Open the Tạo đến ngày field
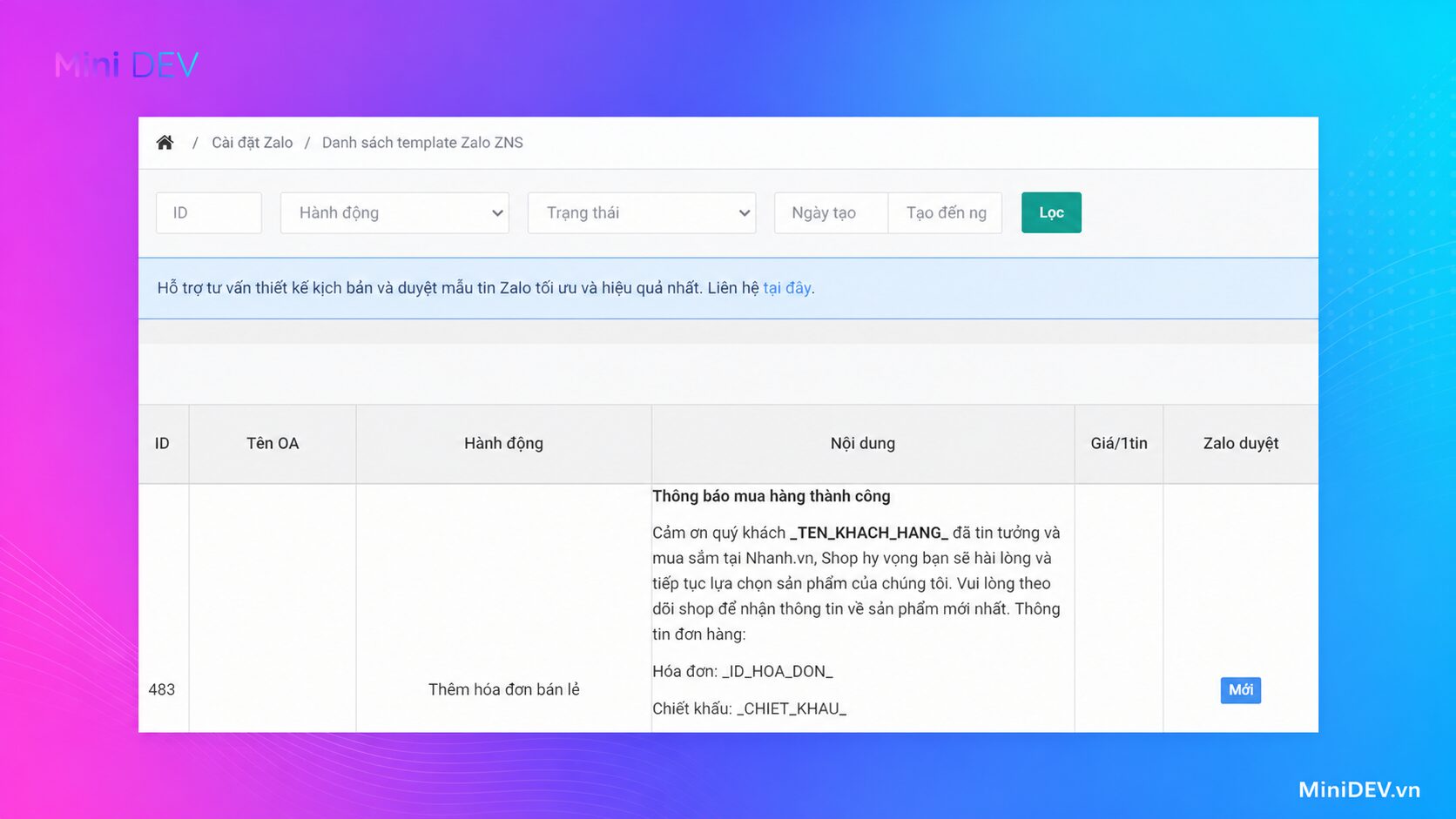Screen dimensions: 1456x819 coord(945,212)
